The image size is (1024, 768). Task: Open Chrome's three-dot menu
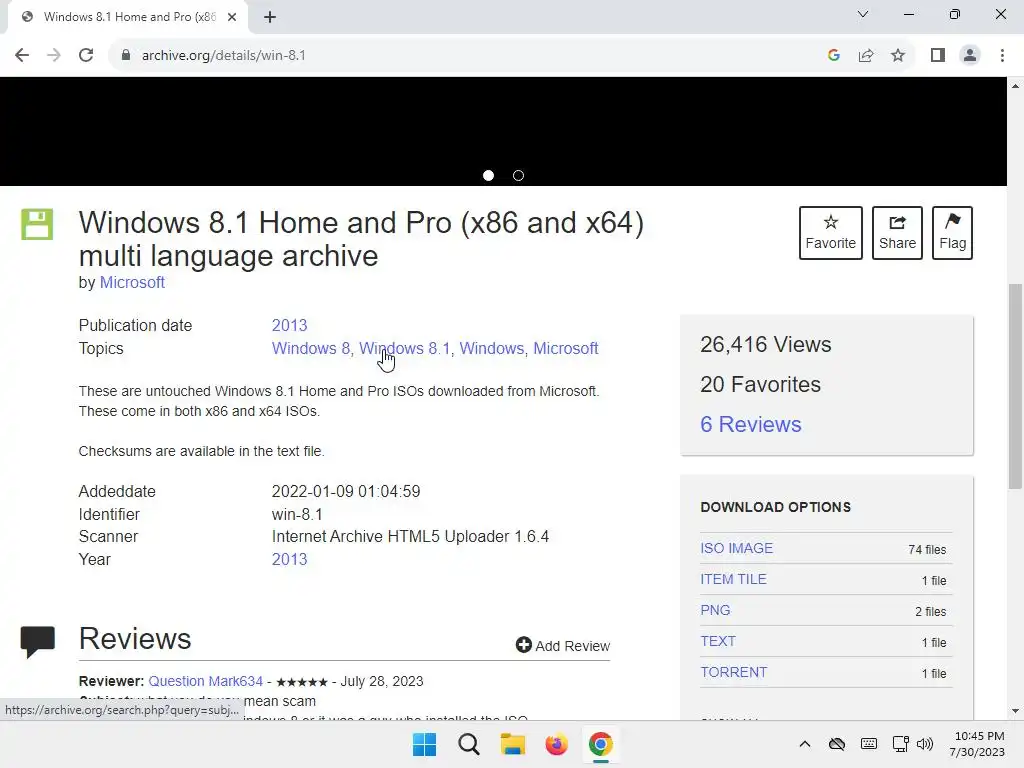point(1002,56)
